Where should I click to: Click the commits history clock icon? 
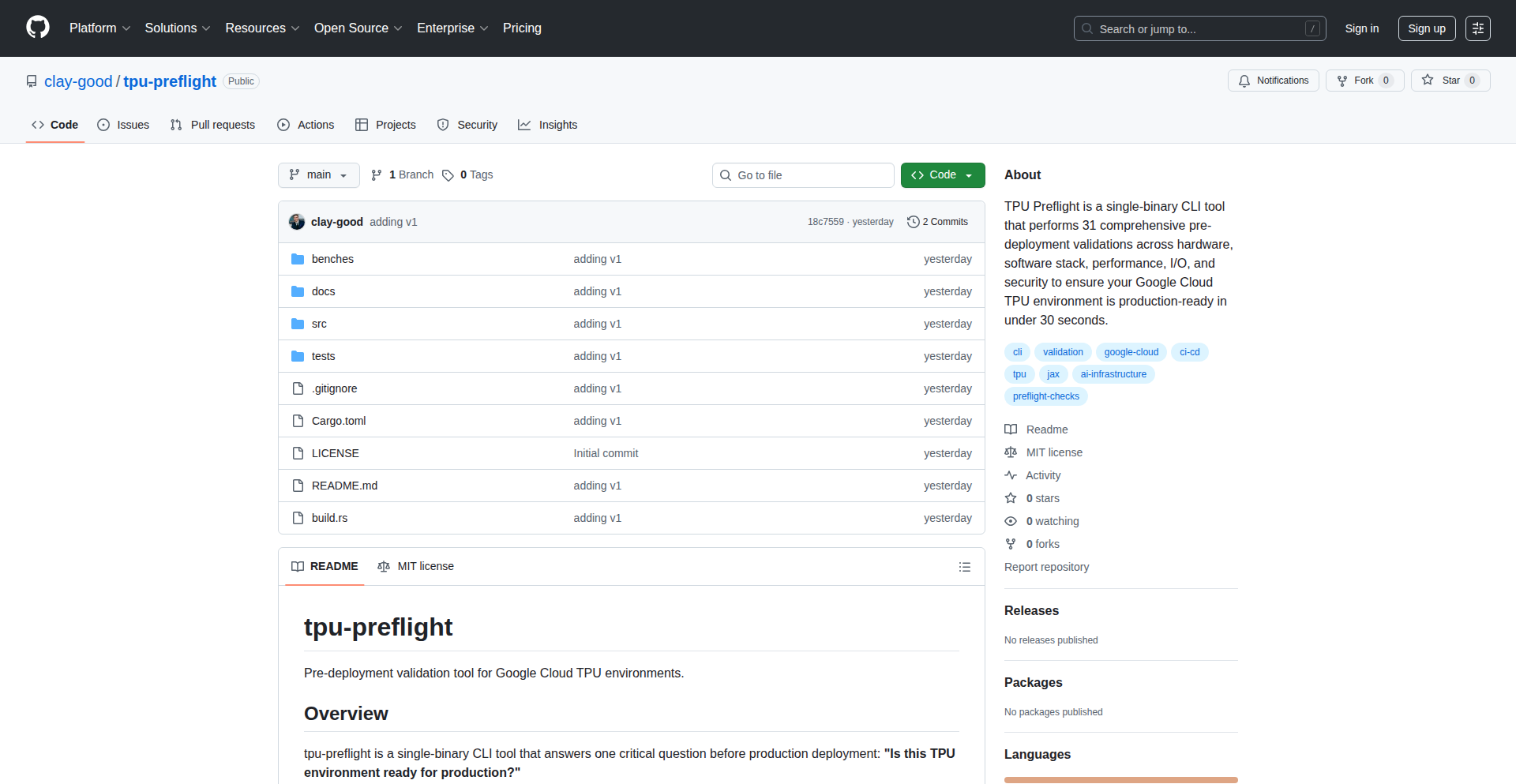[913, 222]
